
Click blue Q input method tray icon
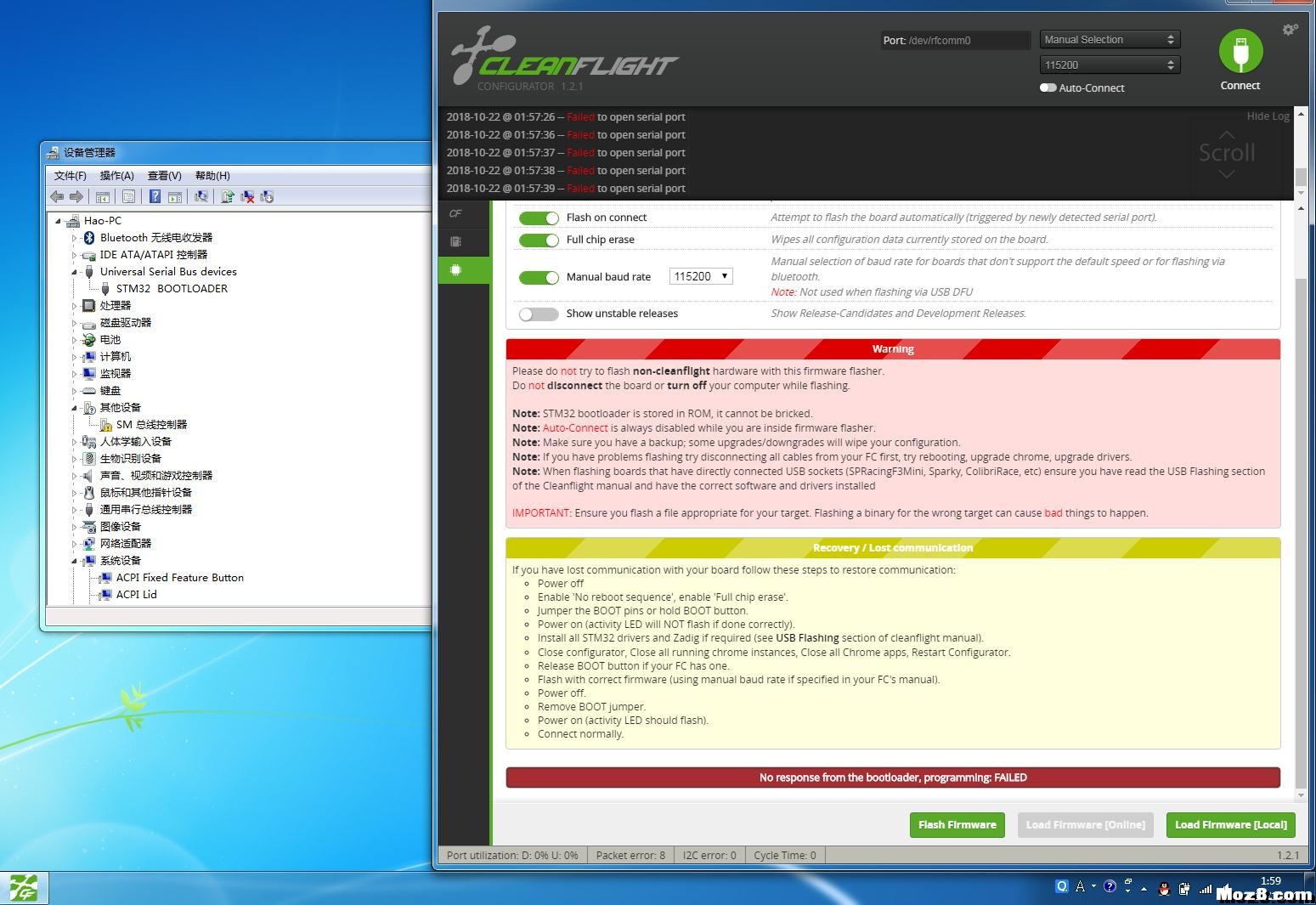(x=1061, y=886)
